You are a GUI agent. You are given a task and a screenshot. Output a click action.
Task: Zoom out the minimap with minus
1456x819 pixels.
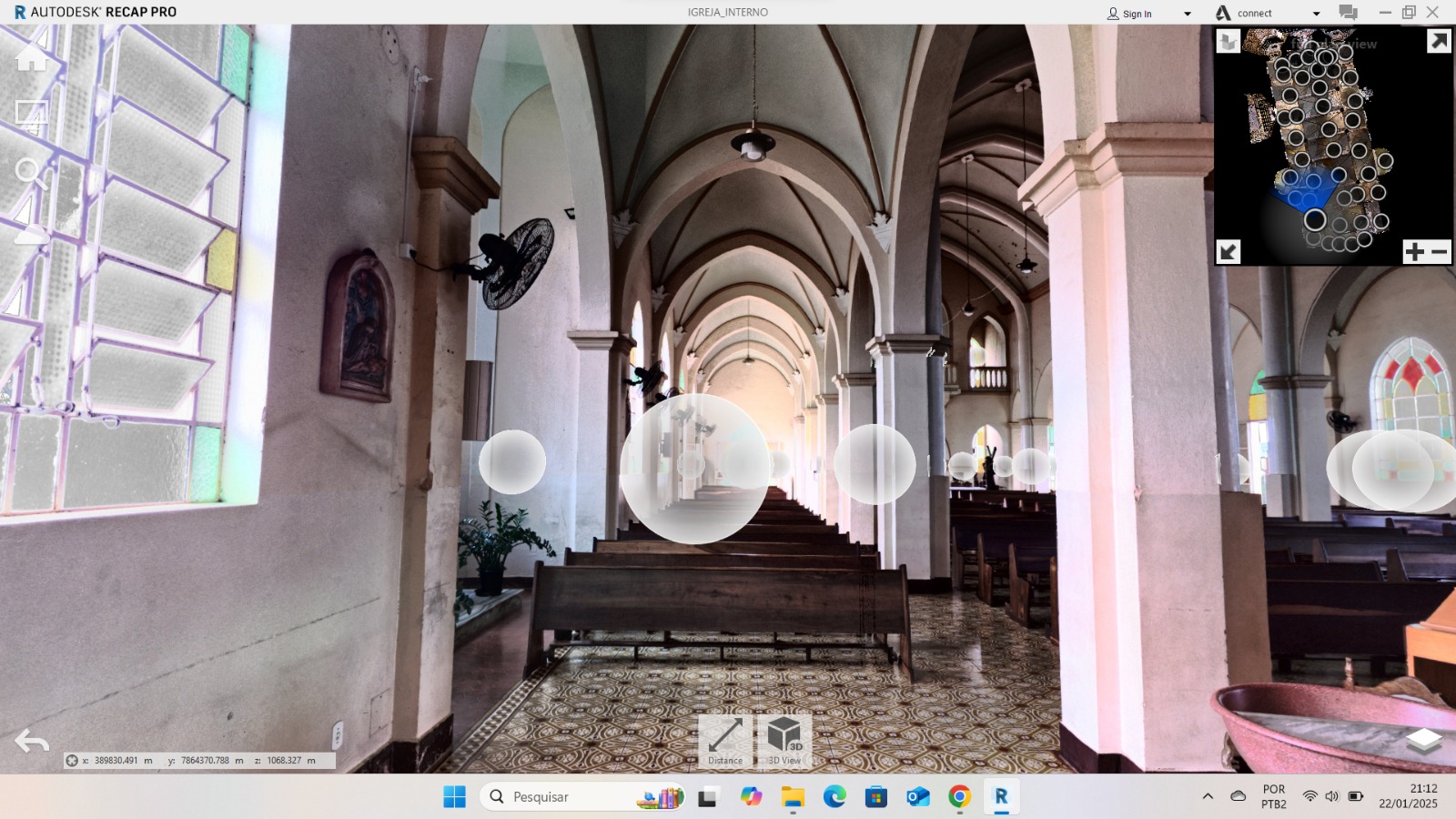1440,252
